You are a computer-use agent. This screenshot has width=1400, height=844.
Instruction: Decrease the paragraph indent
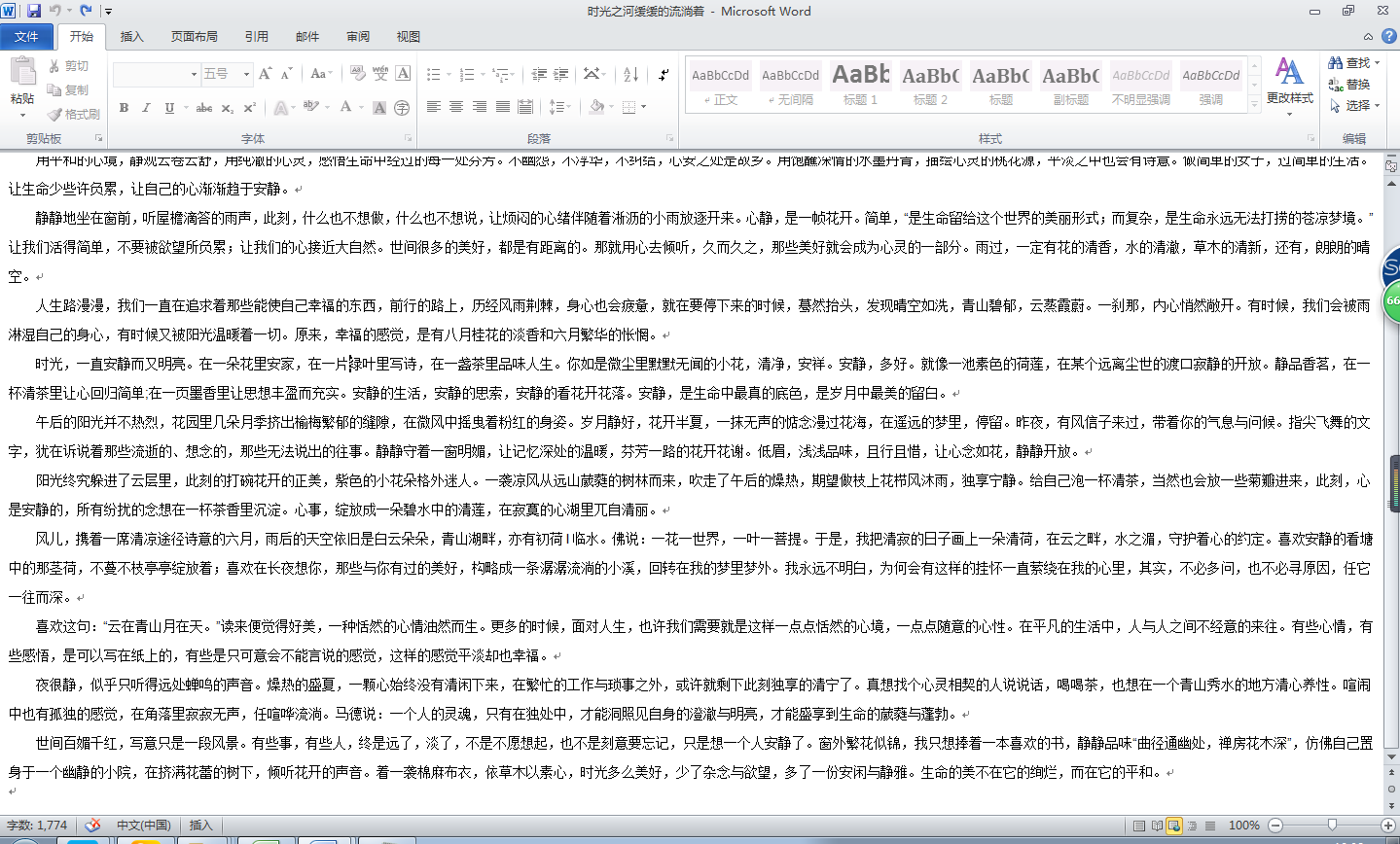click(539, 74)
